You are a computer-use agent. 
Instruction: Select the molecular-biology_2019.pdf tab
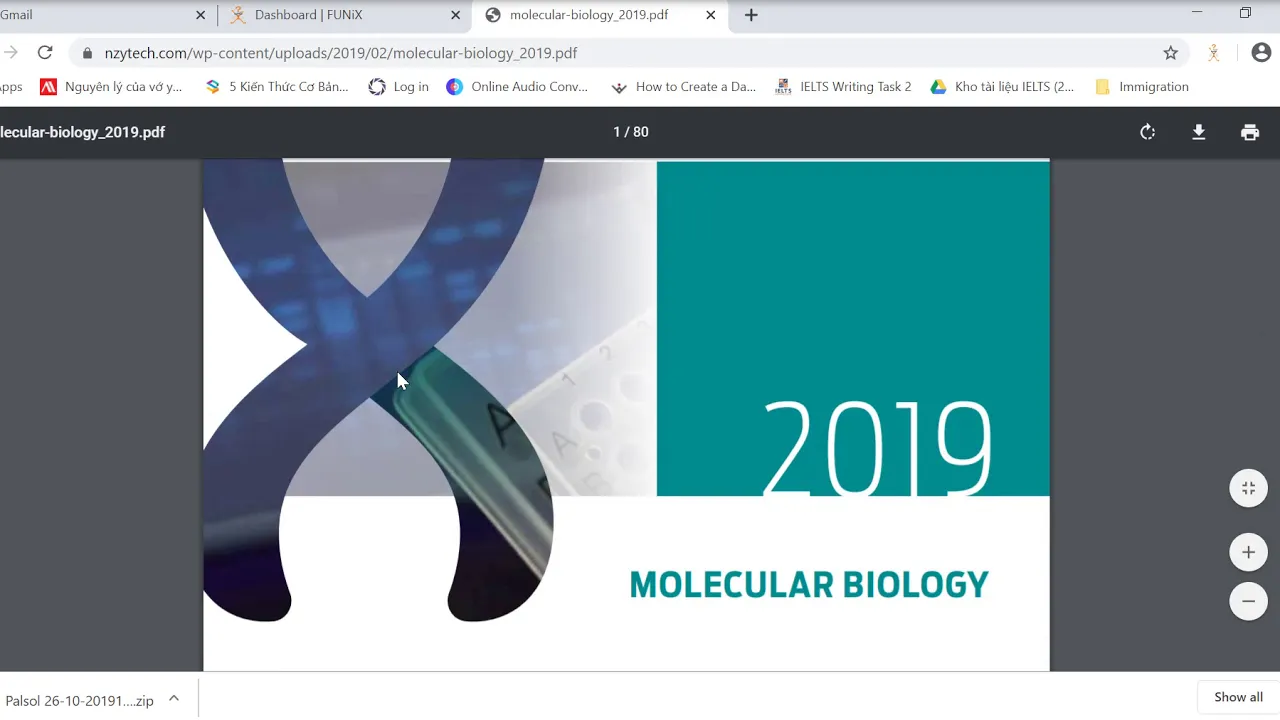(x=600, y=15)
